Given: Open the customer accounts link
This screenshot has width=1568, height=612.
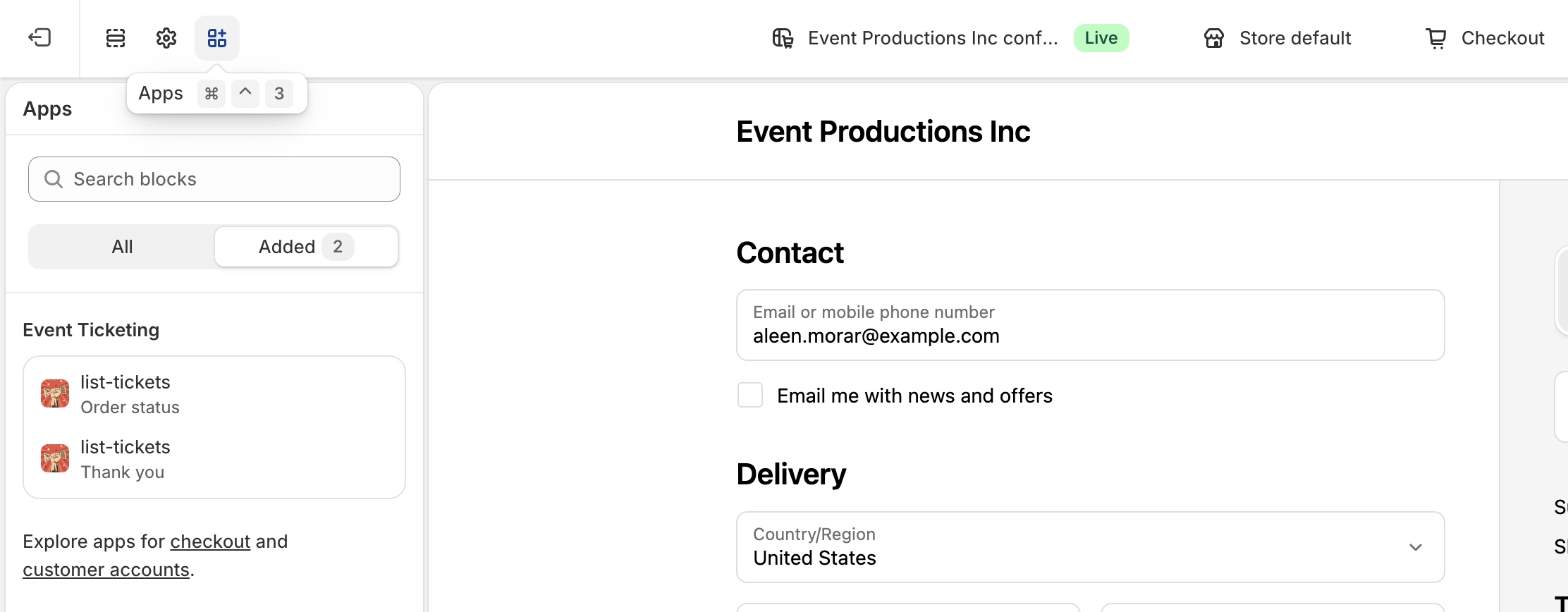Looking at the screenshot, I should (x=106, y=570).
